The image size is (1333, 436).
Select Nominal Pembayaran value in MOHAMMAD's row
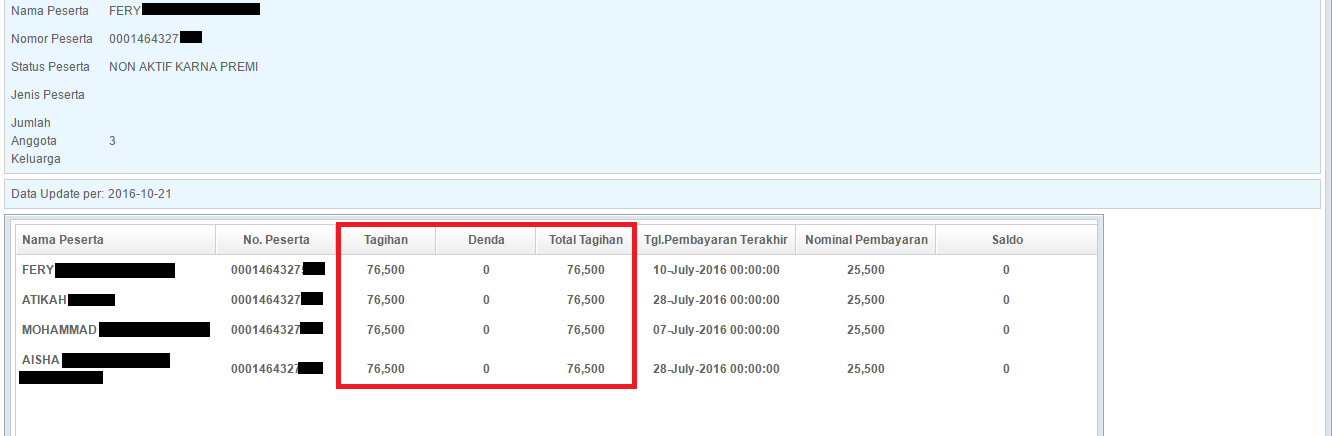(x=866, y=330)
